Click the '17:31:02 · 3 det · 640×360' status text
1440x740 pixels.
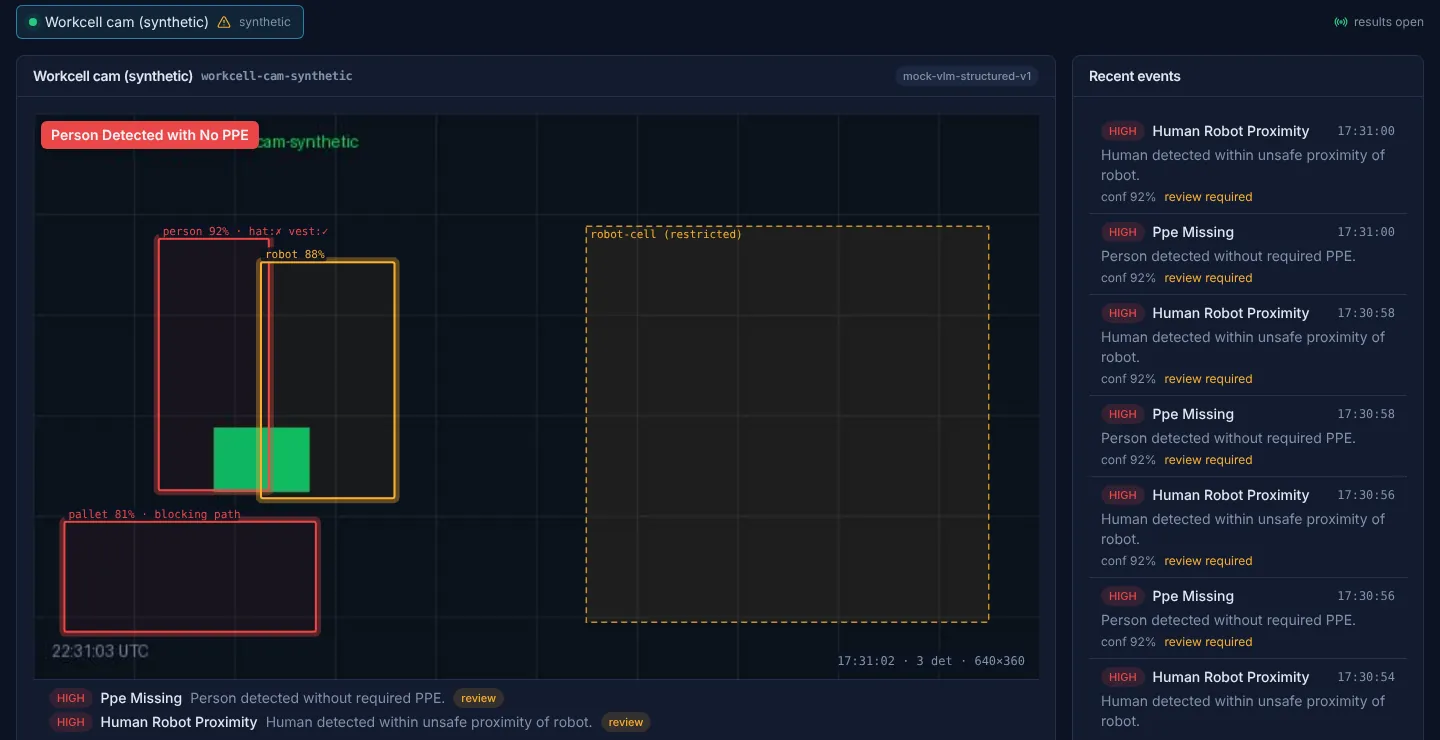[931, 661]
